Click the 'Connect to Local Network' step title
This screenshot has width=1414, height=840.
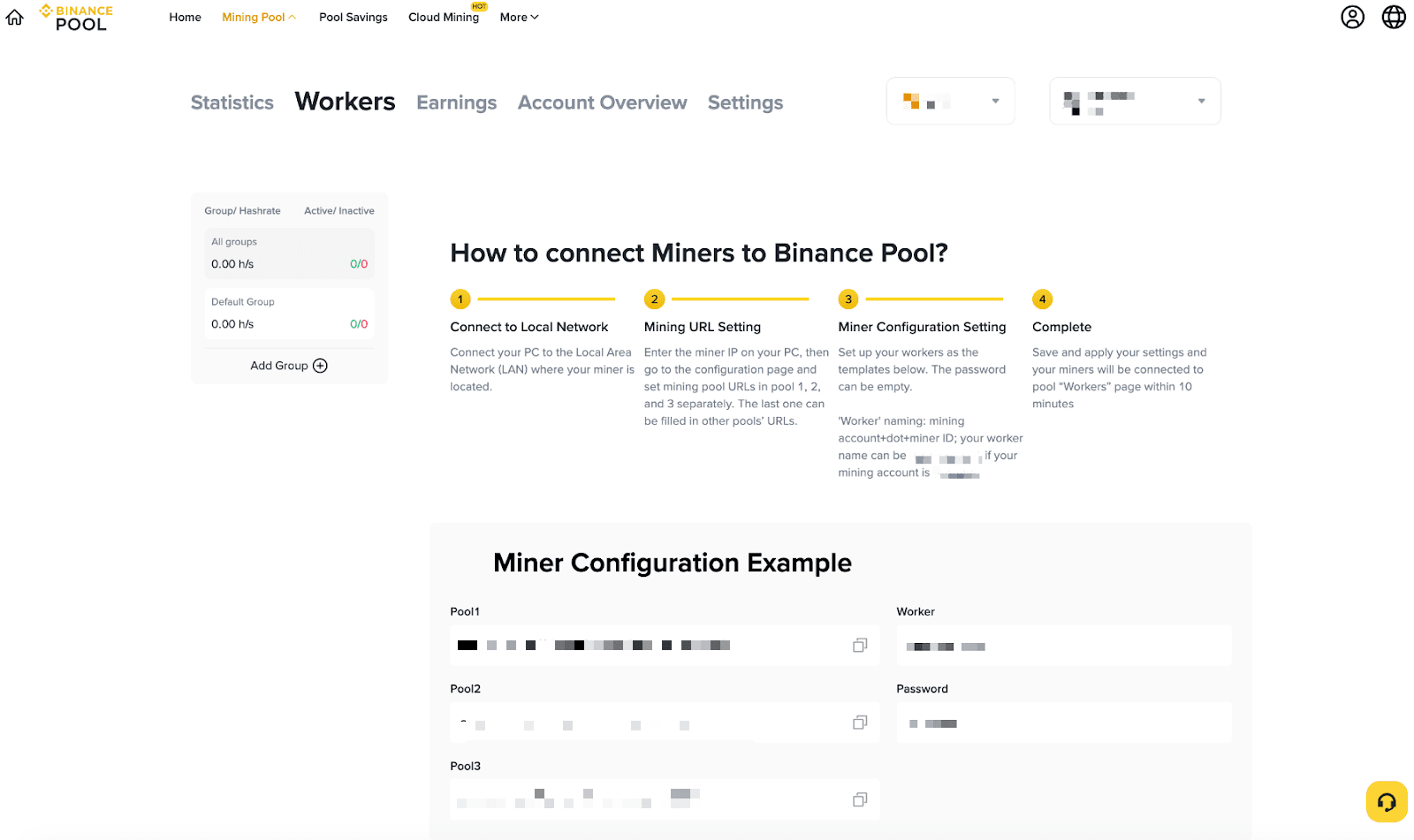529,327
